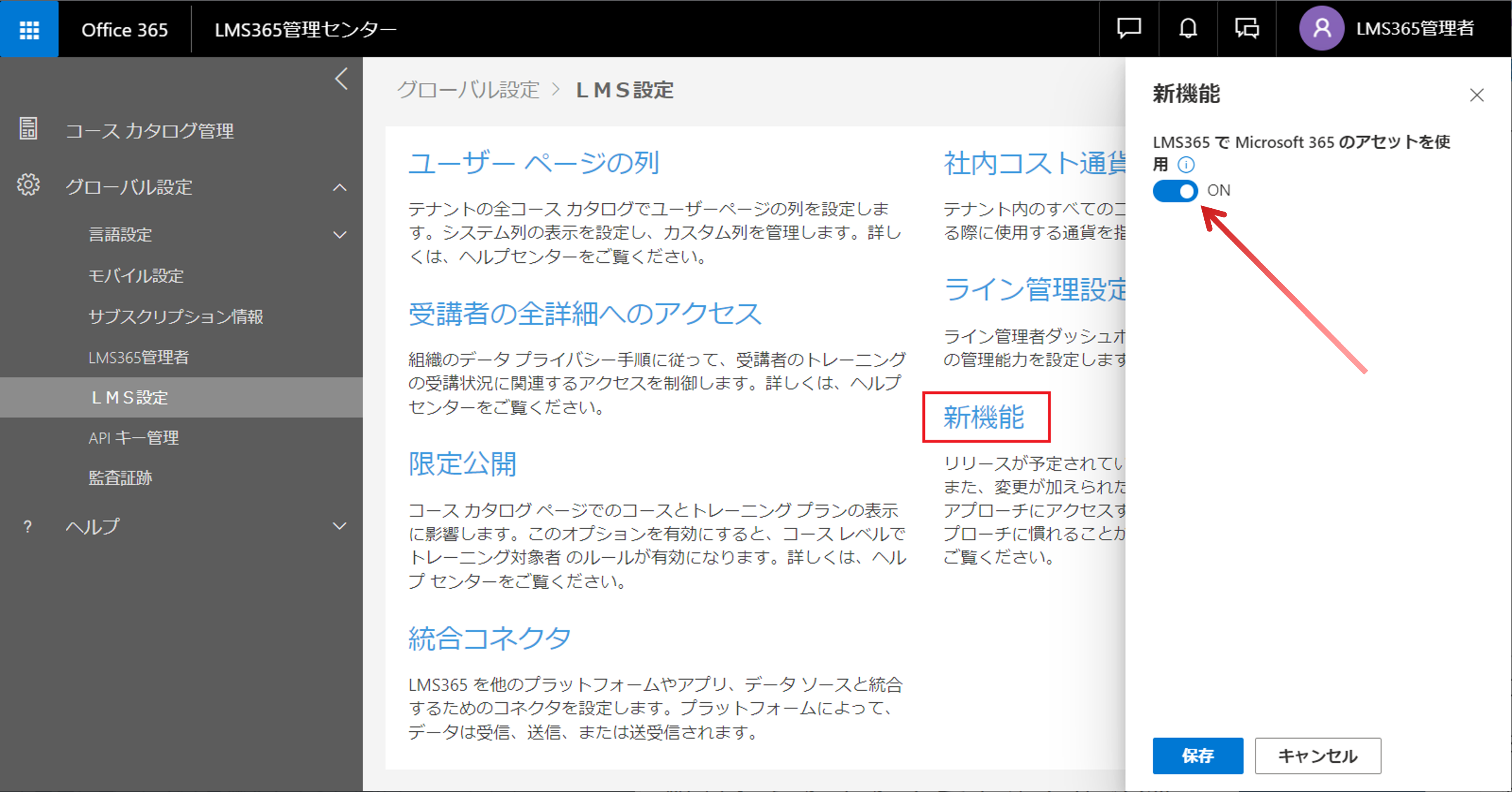The image size is (1512, 792).
Task: Collapse the グローバル設定 section chevron
Action: [340, 188]
